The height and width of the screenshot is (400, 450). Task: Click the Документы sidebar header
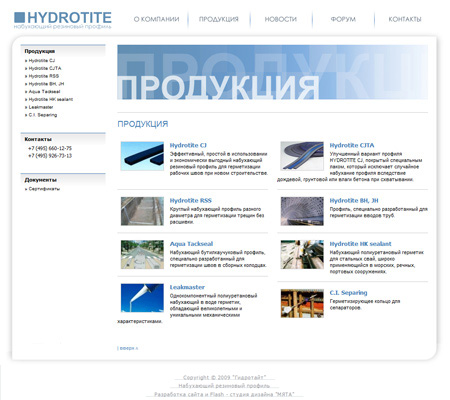(40, 180)
